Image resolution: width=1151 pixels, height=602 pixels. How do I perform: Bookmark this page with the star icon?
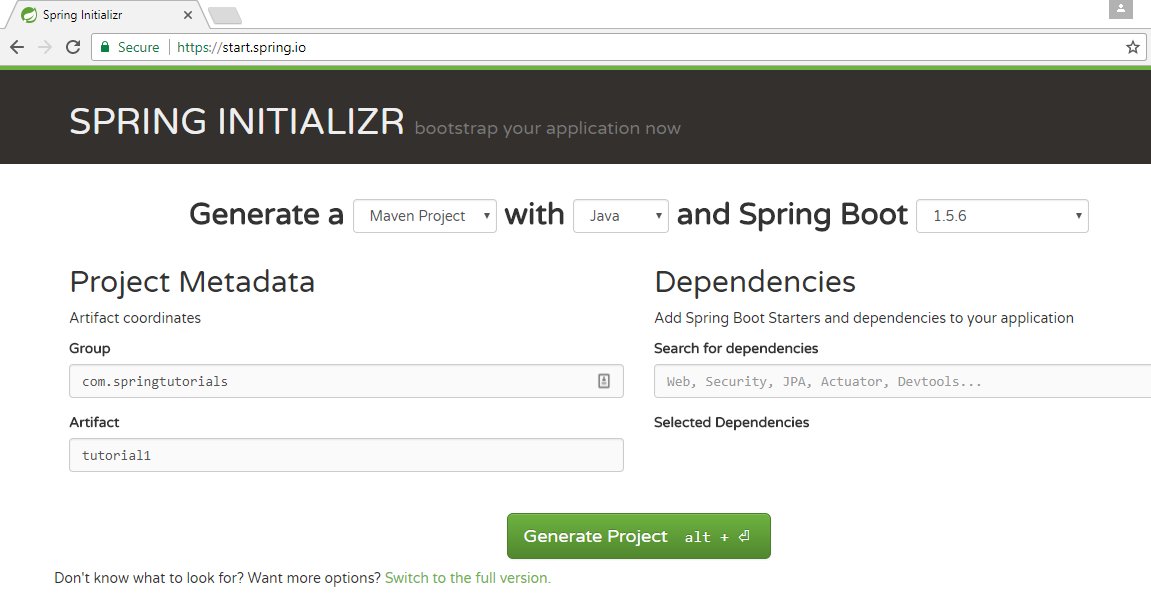pyautogui.click(x=1133, y=47)
